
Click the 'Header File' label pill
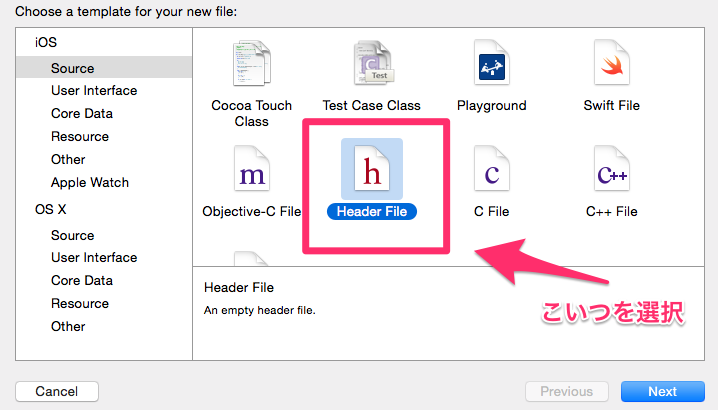pyautogui.click(x=372, y=212)
